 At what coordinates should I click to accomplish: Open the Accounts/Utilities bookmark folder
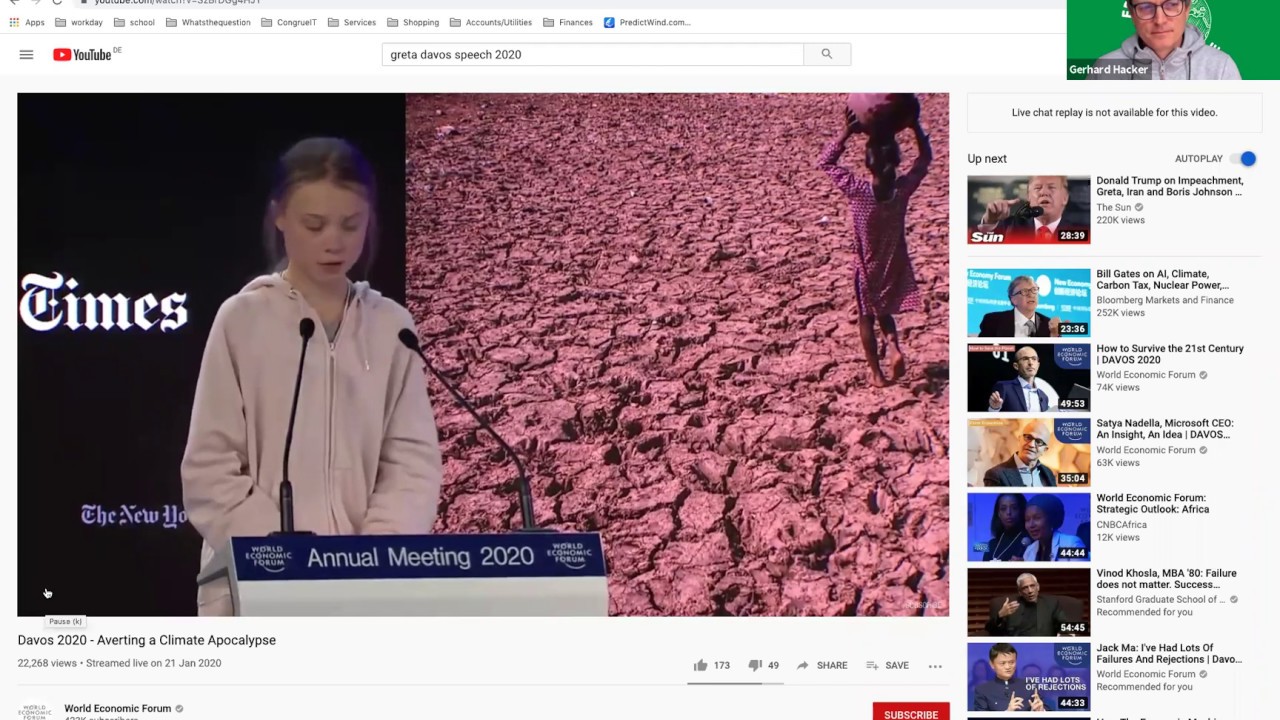click(x=491, y=22)
